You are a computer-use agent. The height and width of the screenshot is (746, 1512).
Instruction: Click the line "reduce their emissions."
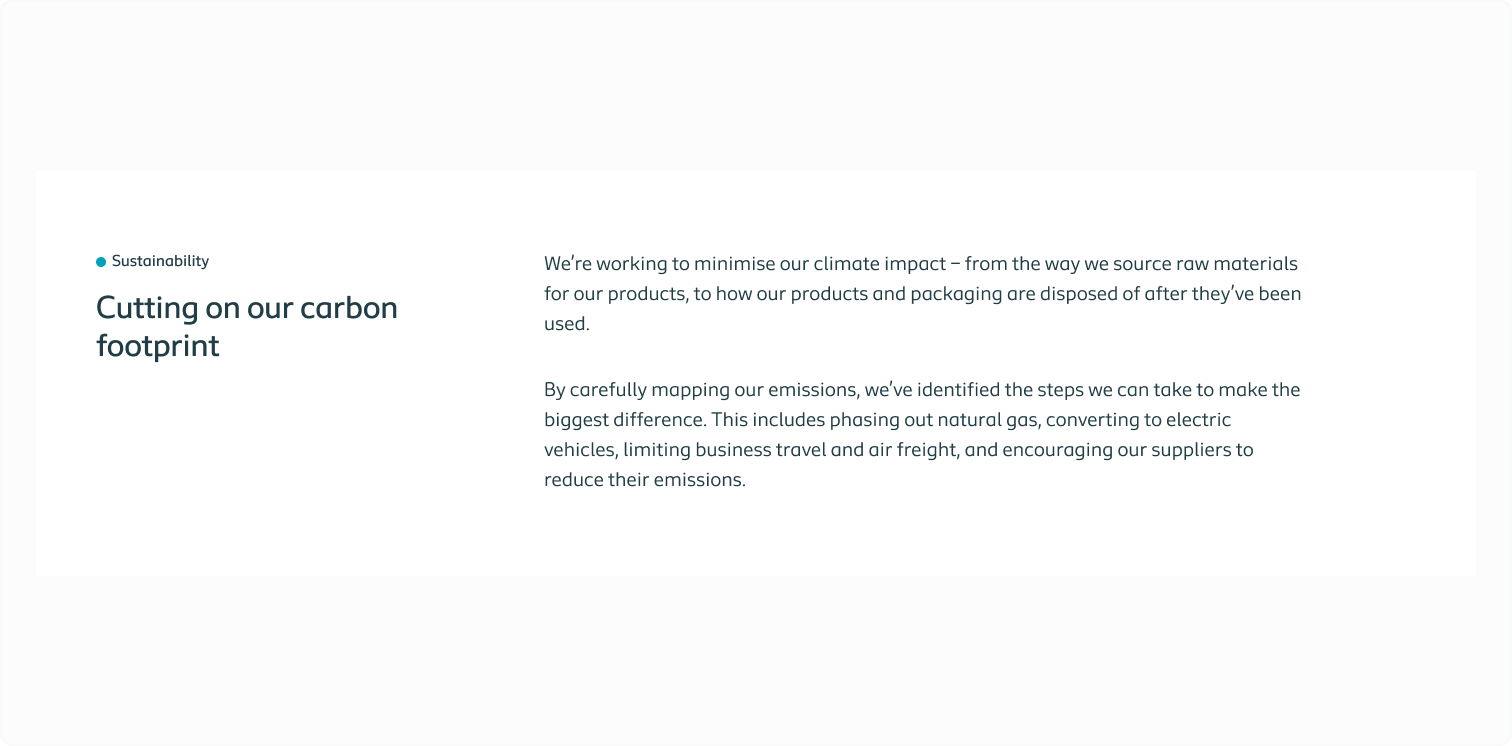coord(645,479)
